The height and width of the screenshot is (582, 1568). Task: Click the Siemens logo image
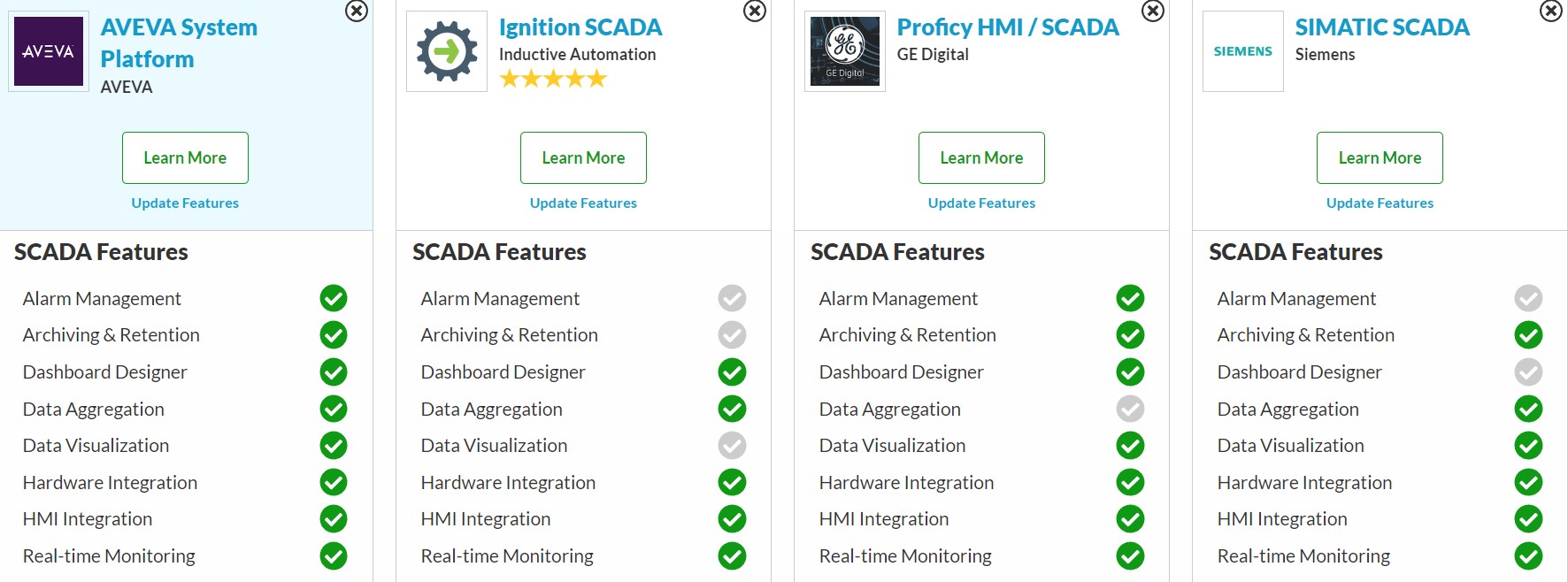tap(1243, 51)
